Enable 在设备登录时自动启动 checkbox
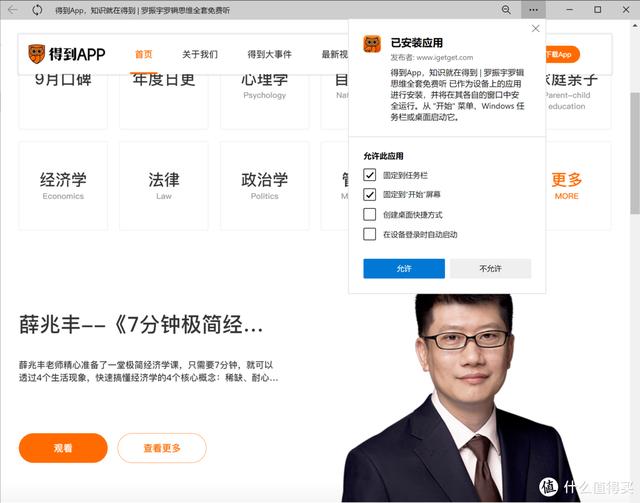640x503 pixels. pos(370,234)
